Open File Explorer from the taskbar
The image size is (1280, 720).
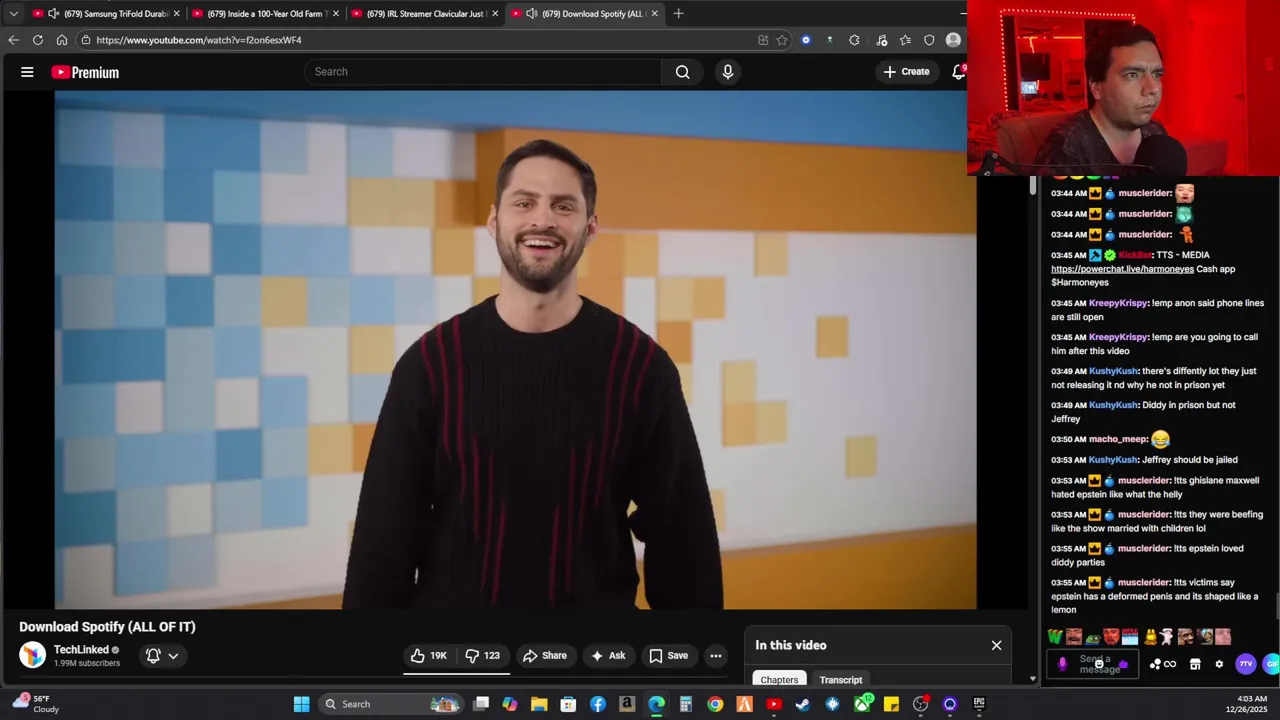(539, 704)
